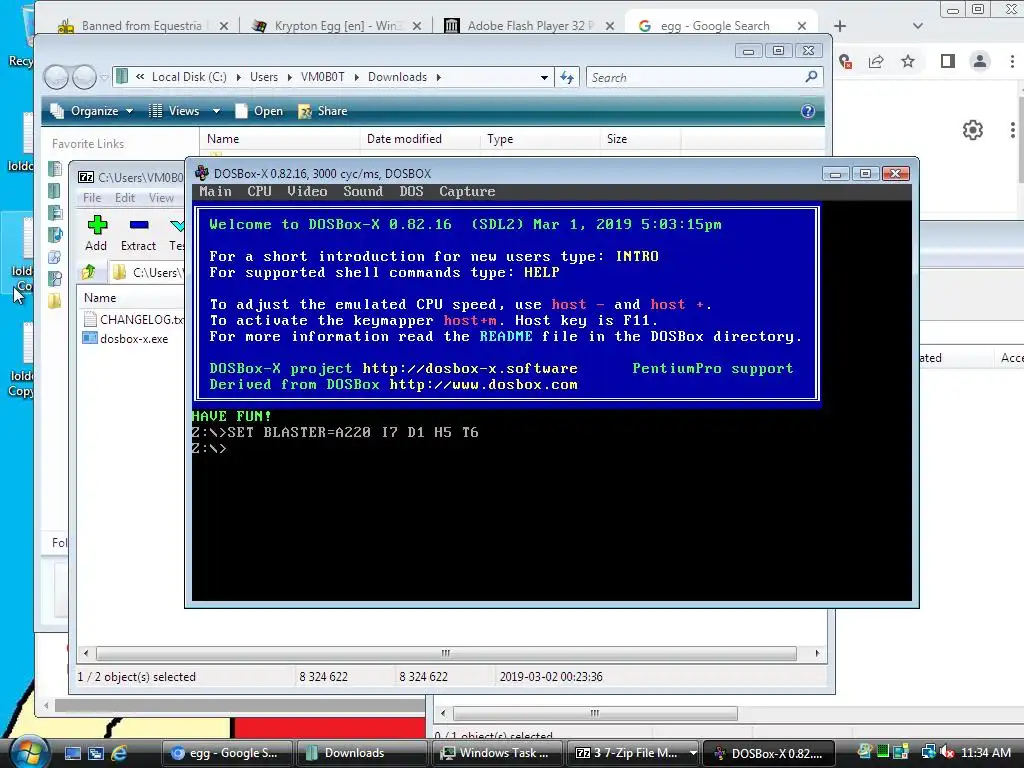Click the Name column header in 7-Zip
The image size is (1024, 768).
pyautogui.click(x=131, y=298)
